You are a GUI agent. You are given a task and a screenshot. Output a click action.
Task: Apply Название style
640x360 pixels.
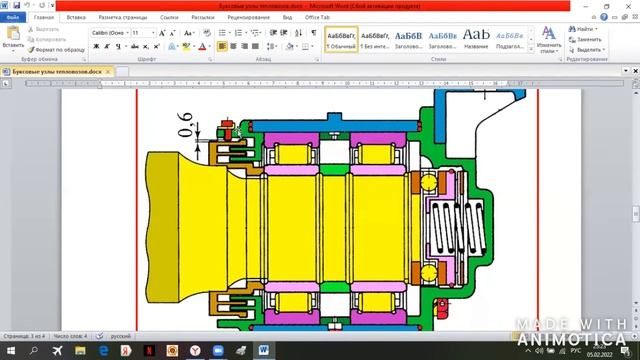(x=476, y=40)
